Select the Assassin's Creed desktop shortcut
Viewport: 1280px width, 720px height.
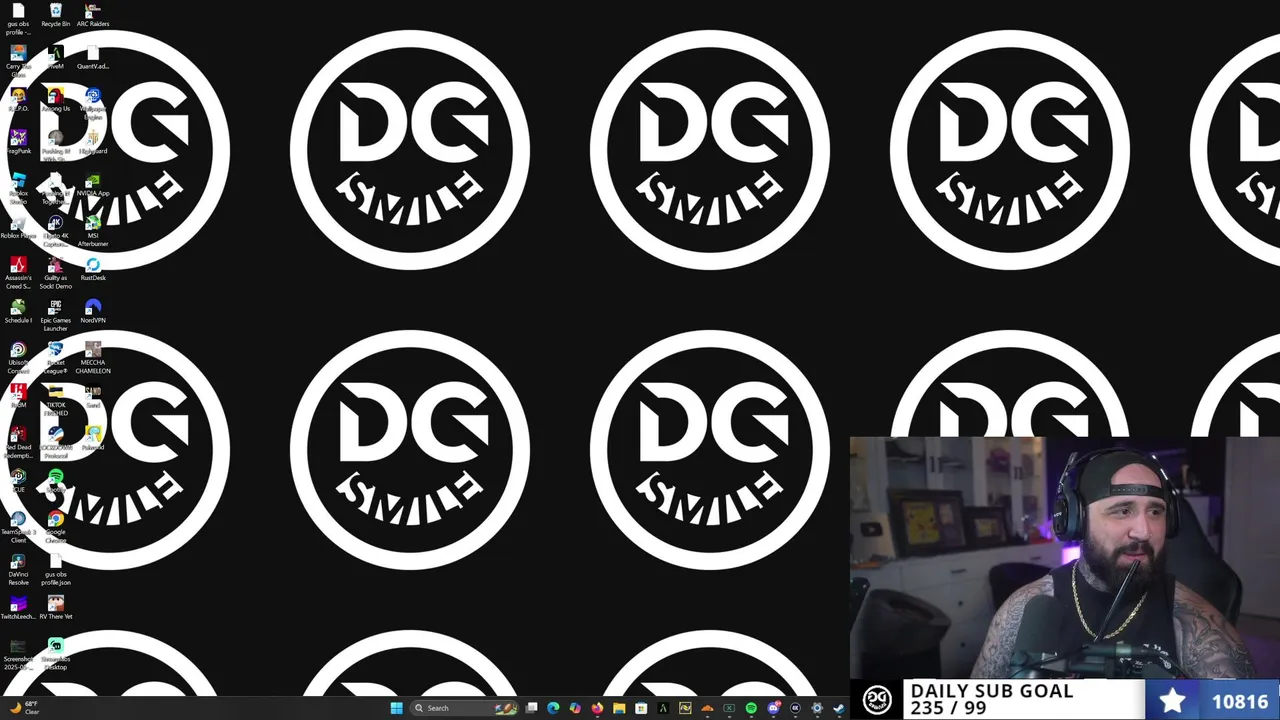coord(18,273)
